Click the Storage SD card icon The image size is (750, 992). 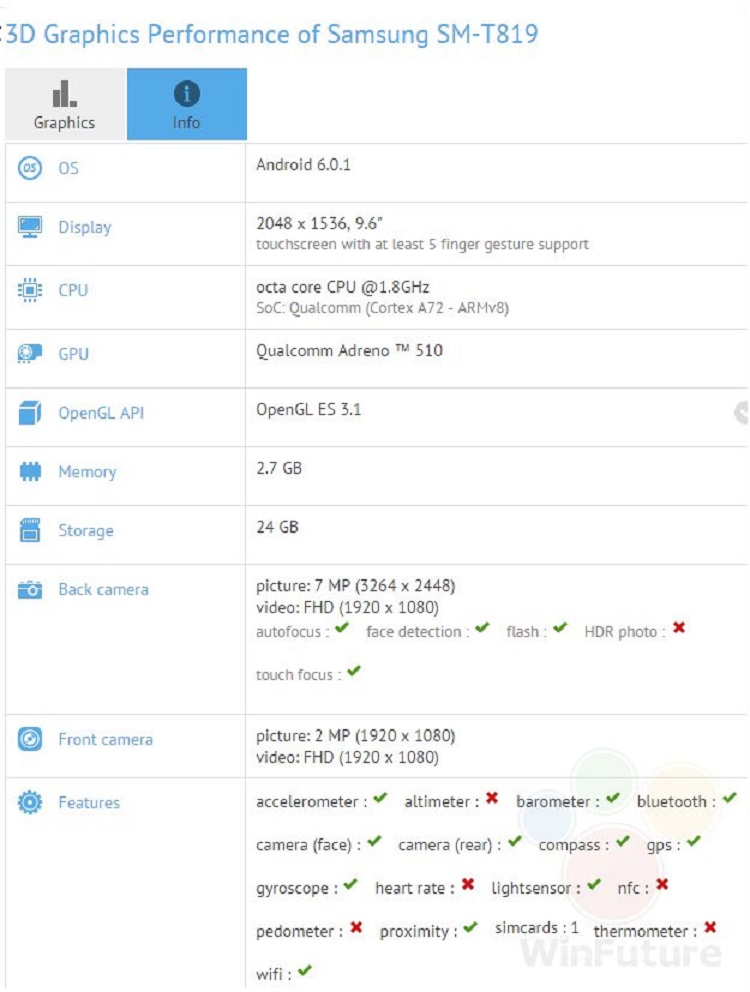30,531
